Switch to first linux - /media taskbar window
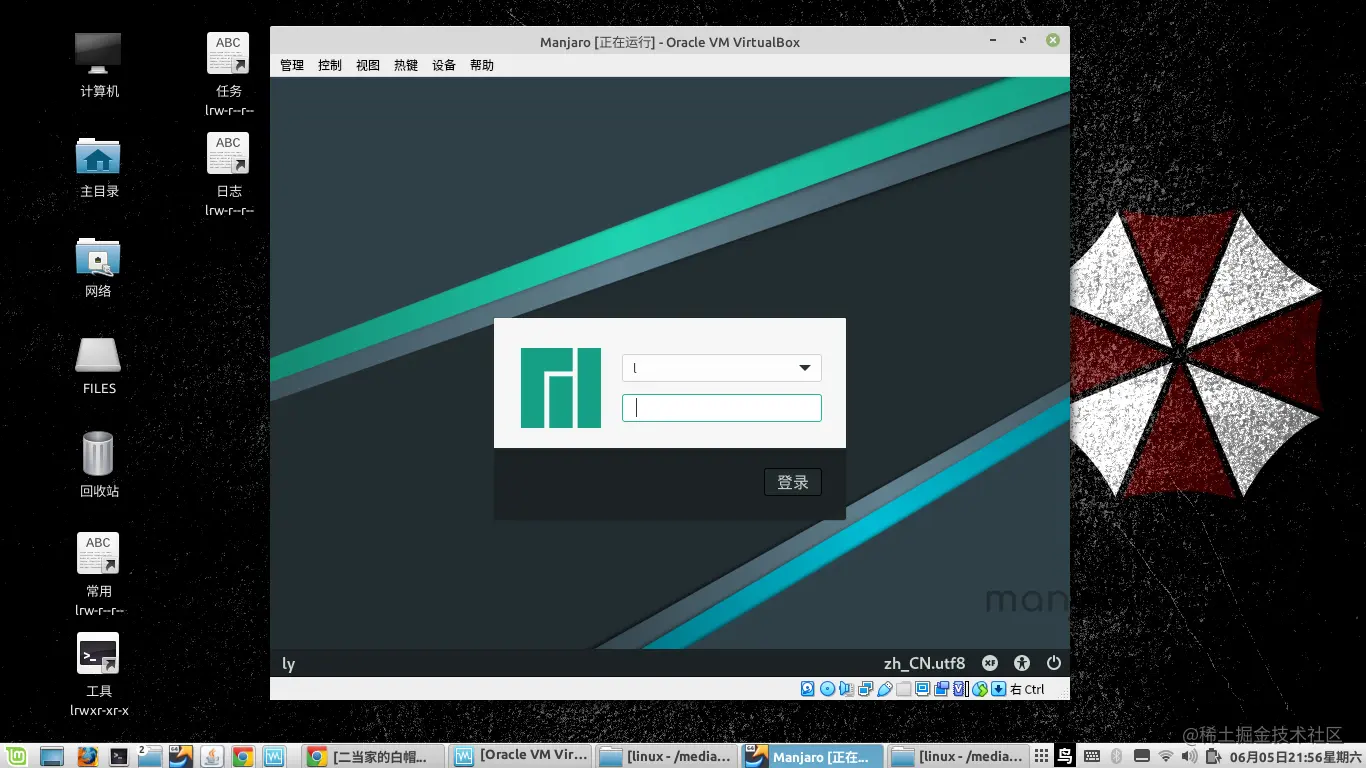The image size is (1366, 768). tap(667, 757)
